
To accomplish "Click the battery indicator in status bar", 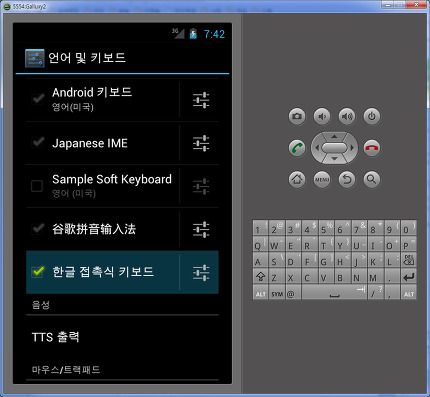I will pyautogui.click(x=193, y=34).
